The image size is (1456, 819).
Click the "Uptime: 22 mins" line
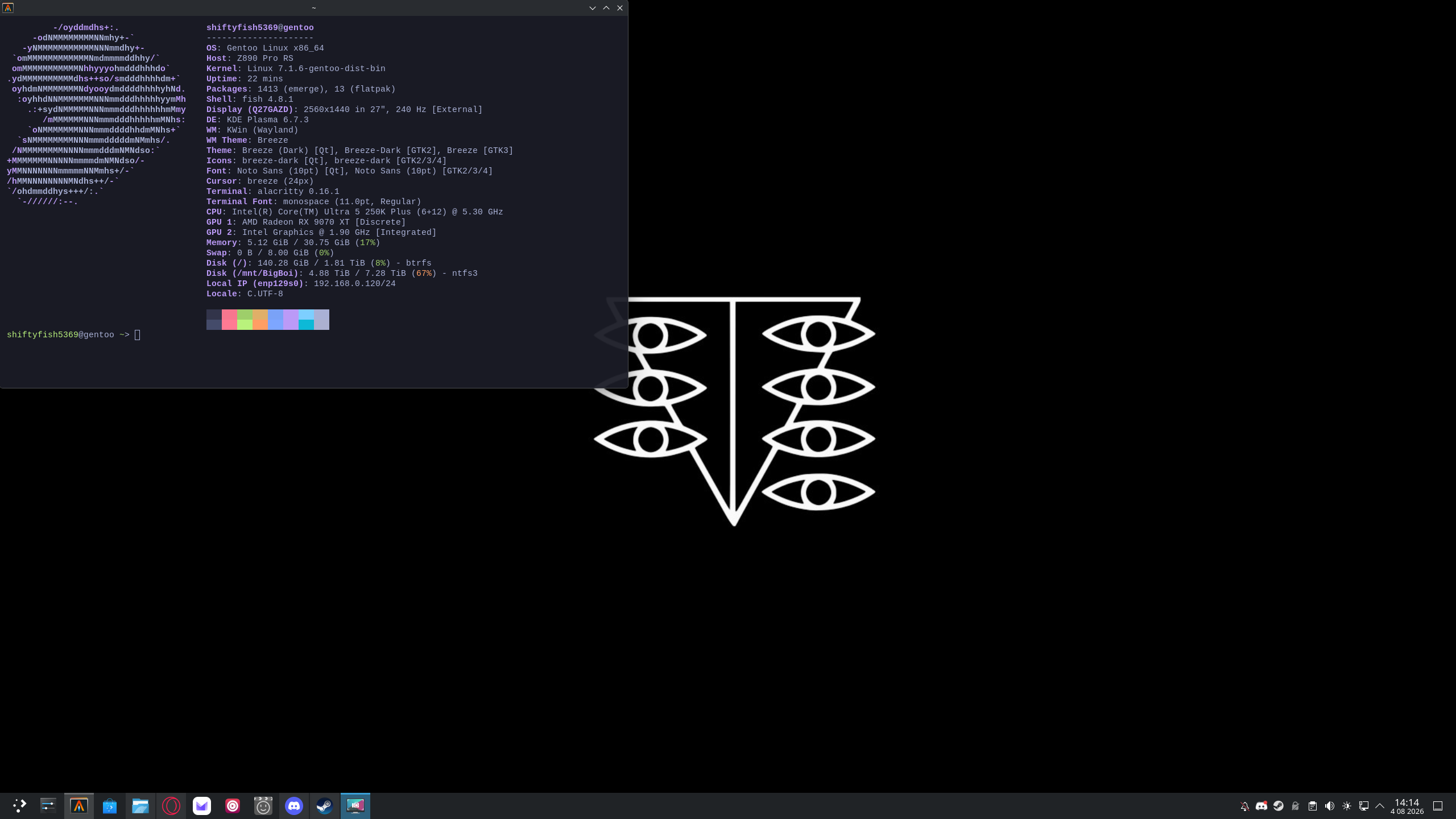[x=245, y=79]
